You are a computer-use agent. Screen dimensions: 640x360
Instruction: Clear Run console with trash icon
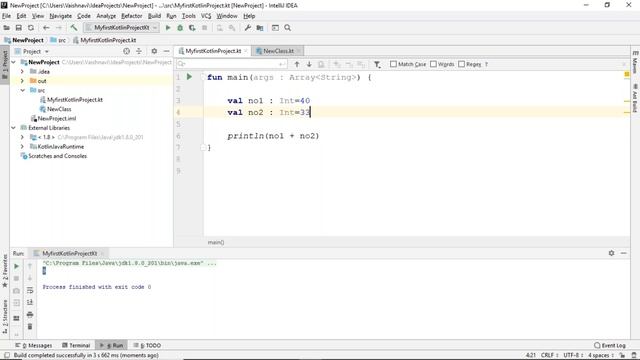(30, 327)
